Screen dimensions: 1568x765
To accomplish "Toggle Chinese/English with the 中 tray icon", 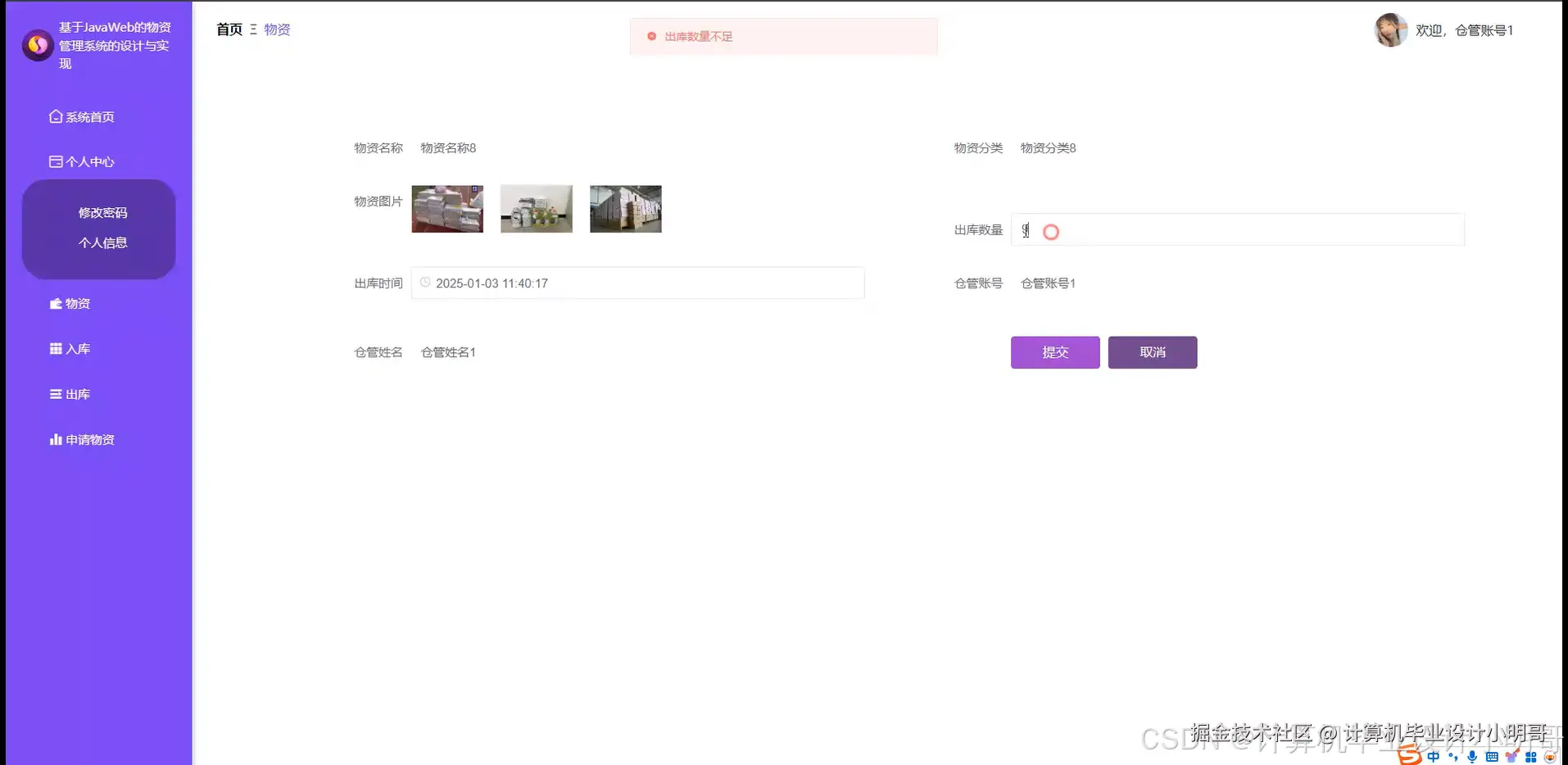I will tap(1433, 757).
